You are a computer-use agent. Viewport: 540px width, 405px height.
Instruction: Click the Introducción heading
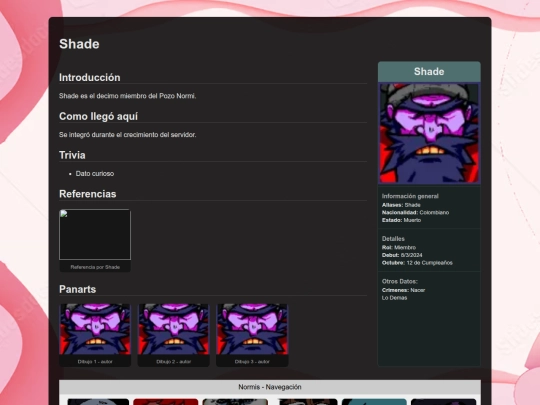[90, 77]
